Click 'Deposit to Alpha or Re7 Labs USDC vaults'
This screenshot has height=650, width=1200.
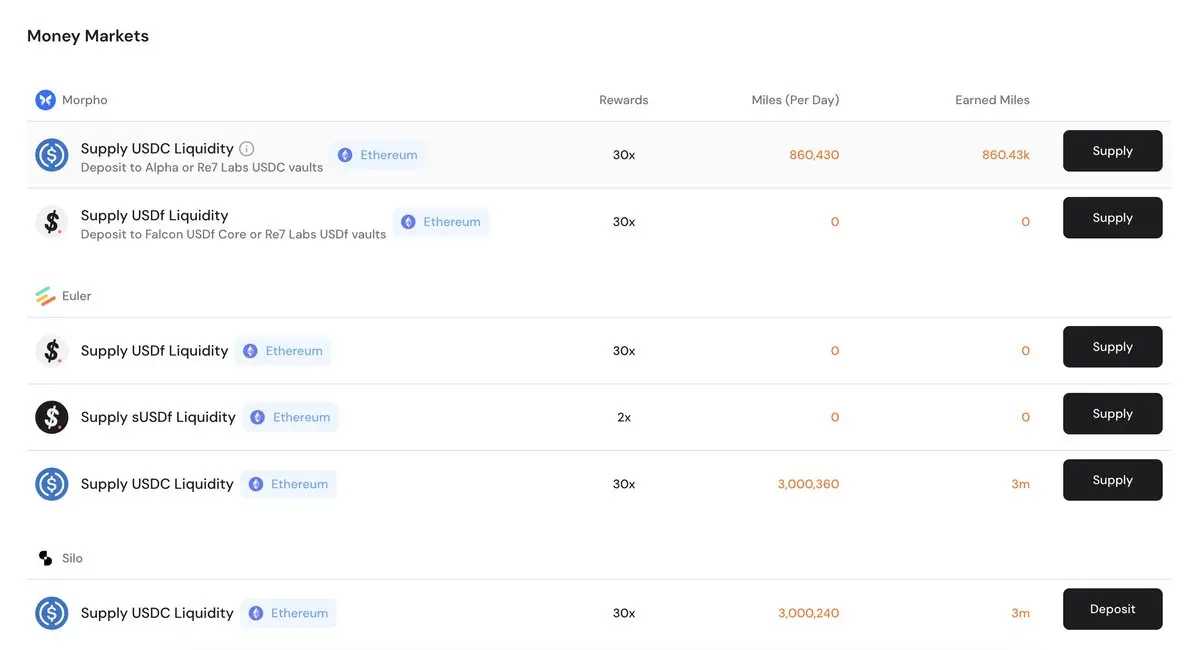coord(202,168)
